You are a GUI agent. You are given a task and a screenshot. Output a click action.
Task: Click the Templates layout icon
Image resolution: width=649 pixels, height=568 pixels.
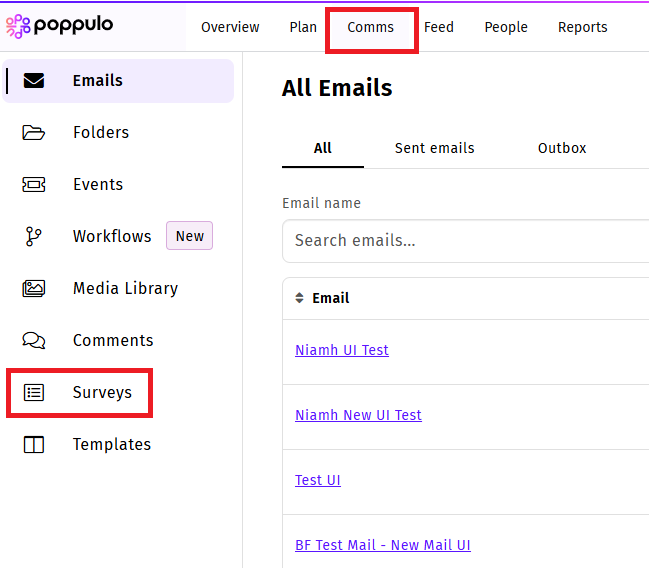[34, 445]
